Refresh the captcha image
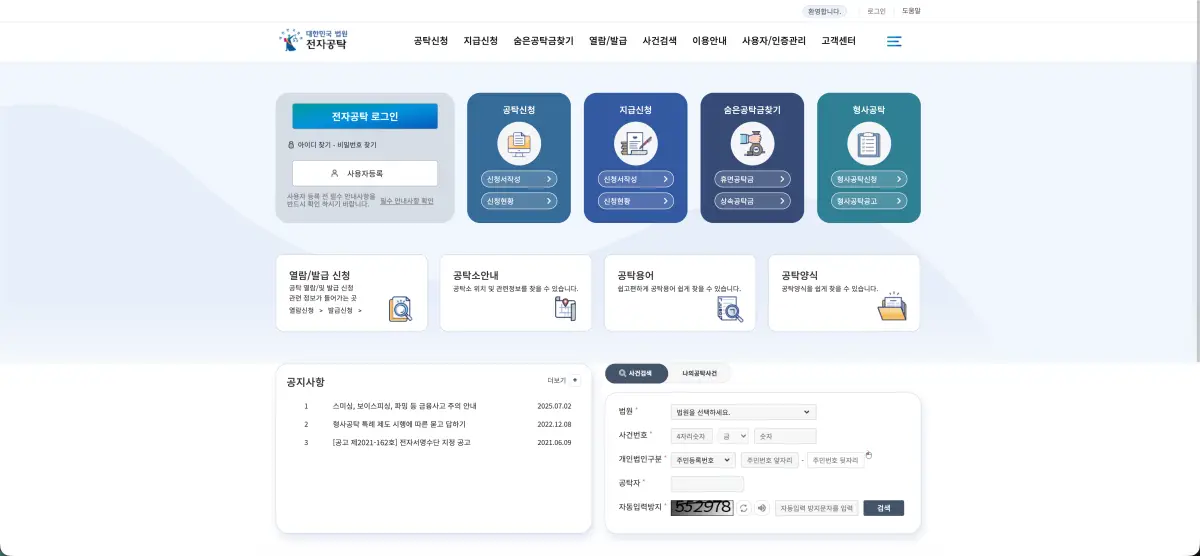1200x556 pixels. (x=744, y=508)
